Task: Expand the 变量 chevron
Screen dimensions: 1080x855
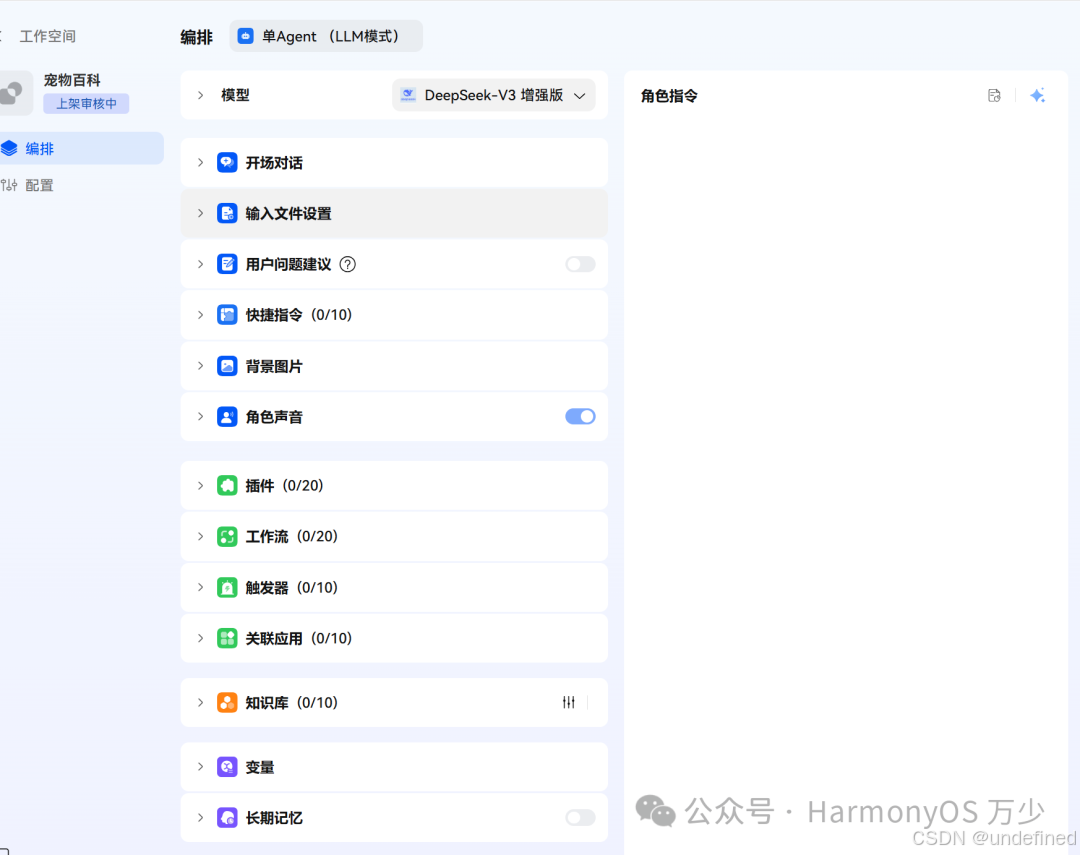Action: (200, 767)
